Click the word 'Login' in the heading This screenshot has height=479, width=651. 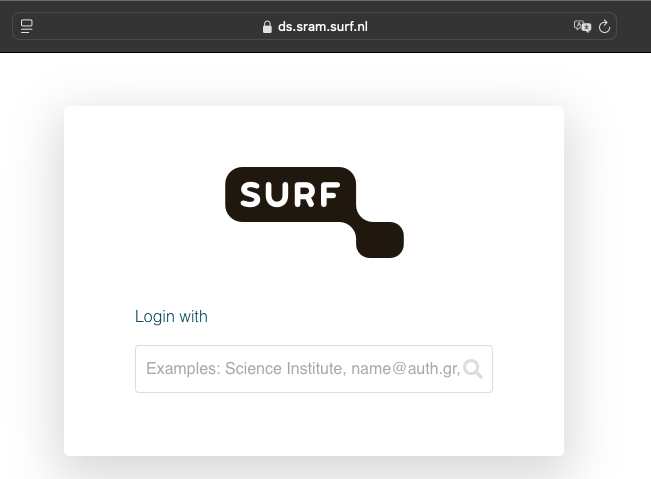click(154, 316)
